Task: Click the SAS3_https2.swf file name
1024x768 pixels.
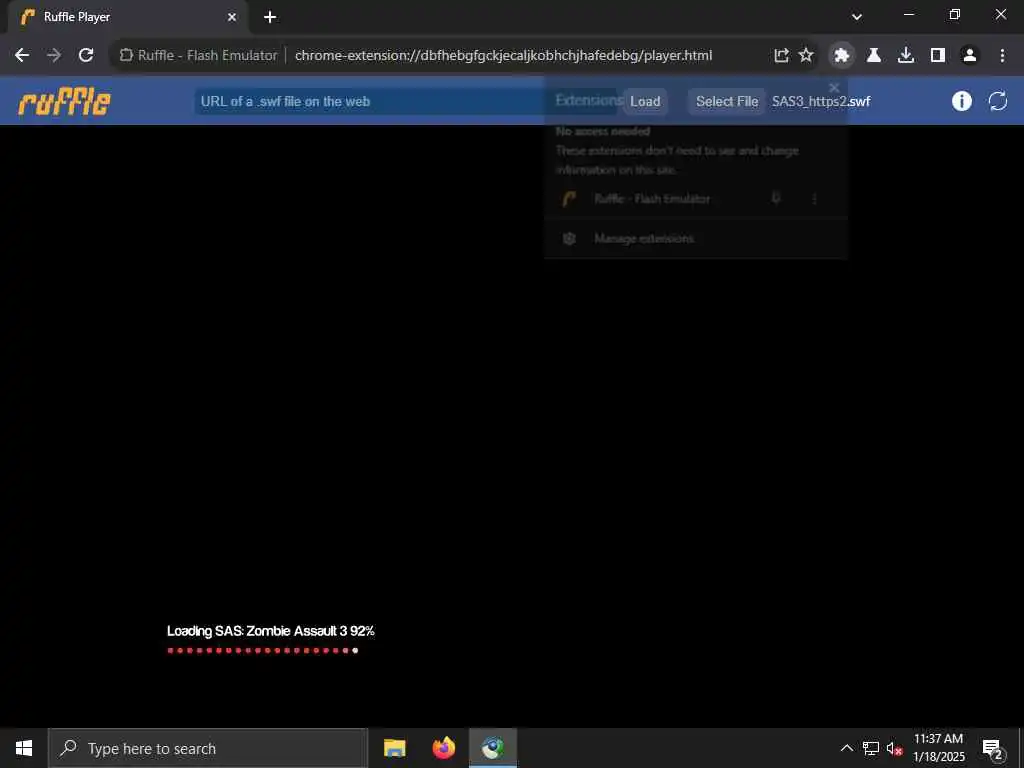Action: [x=821, y=102]
